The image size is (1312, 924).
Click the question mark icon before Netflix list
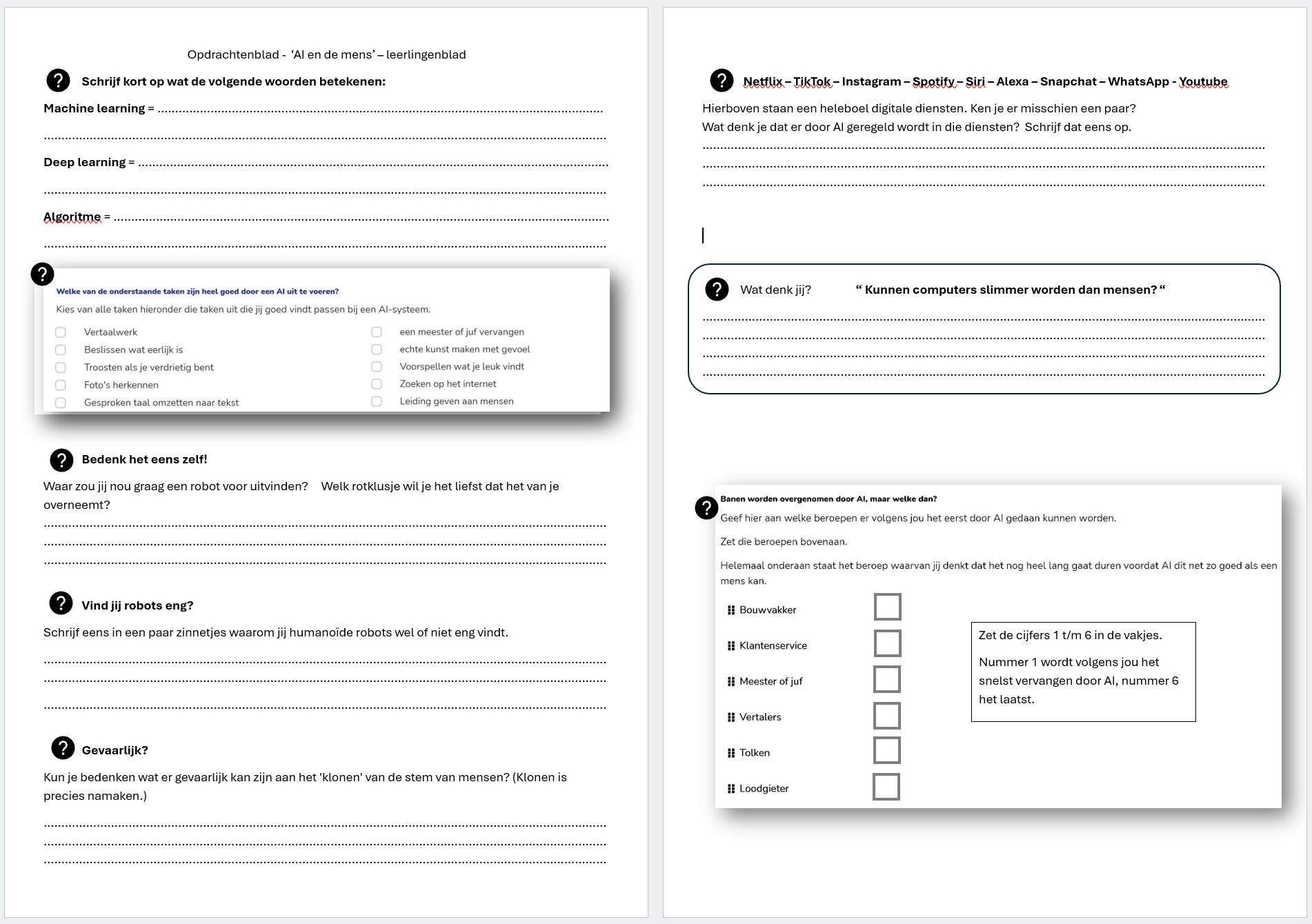pyautogui.click(x=722, y=81)
